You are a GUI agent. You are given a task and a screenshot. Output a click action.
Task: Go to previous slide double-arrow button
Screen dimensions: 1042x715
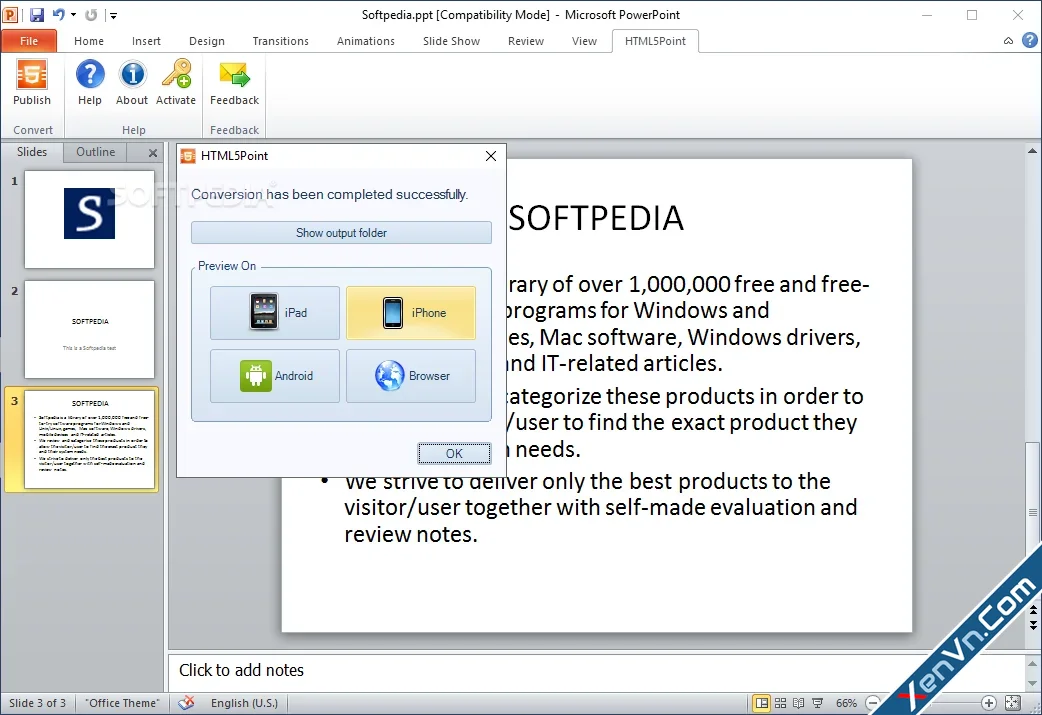coord(1033,609)
